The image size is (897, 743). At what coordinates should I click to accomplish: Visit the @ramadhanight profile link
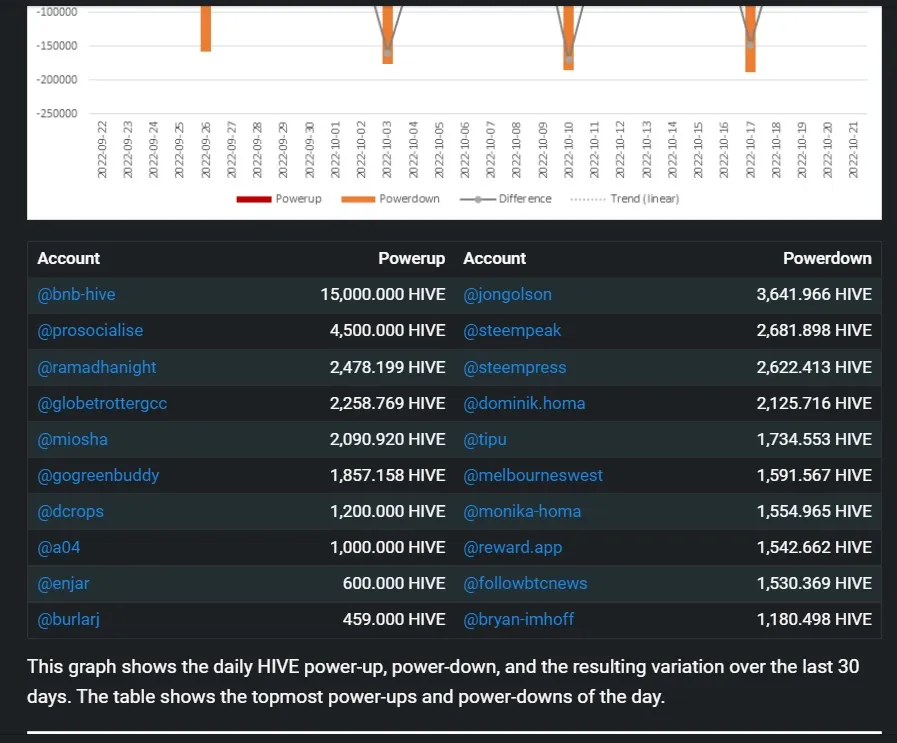97,367
